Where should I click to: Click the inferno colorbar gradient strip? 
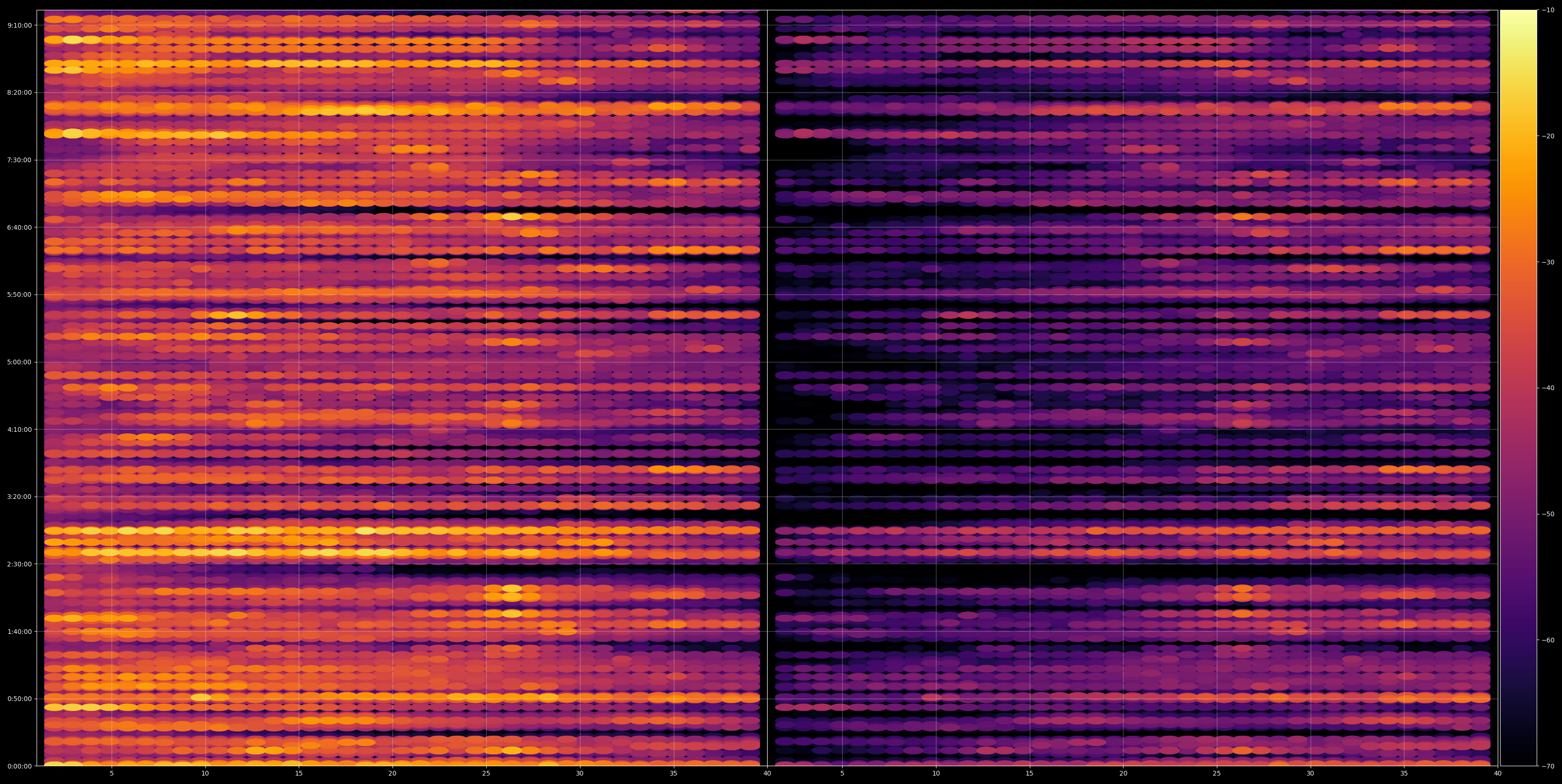[x=1518, y=388]
